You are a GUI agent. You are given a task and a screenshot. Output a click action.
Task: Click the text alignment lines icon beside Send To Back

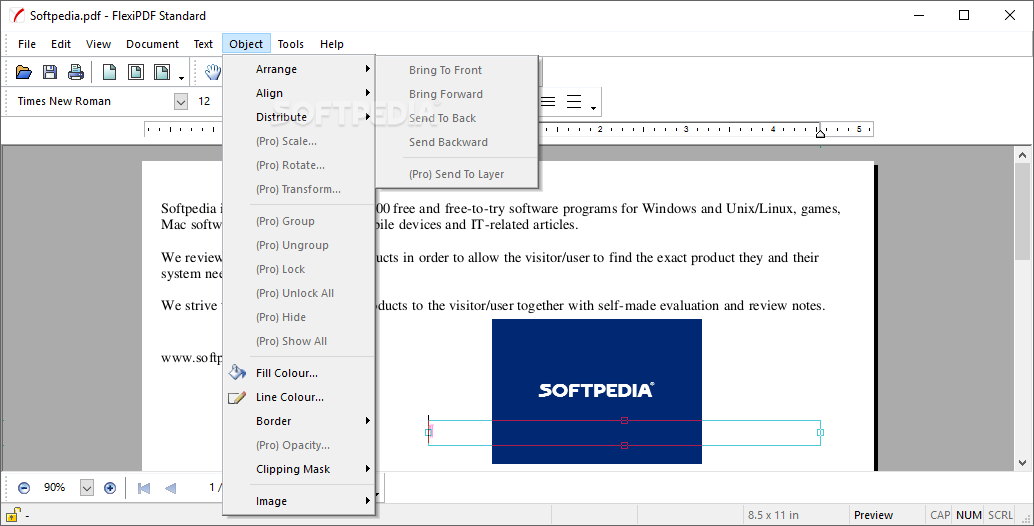coord(548,102)
